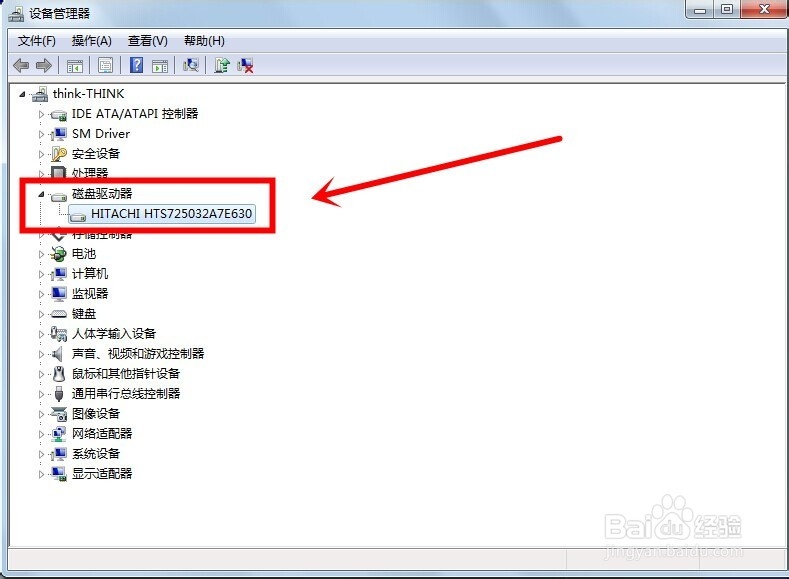Minimize the 设备管理器 window
The image size is (789, 579).
click(x=700, y=9)
